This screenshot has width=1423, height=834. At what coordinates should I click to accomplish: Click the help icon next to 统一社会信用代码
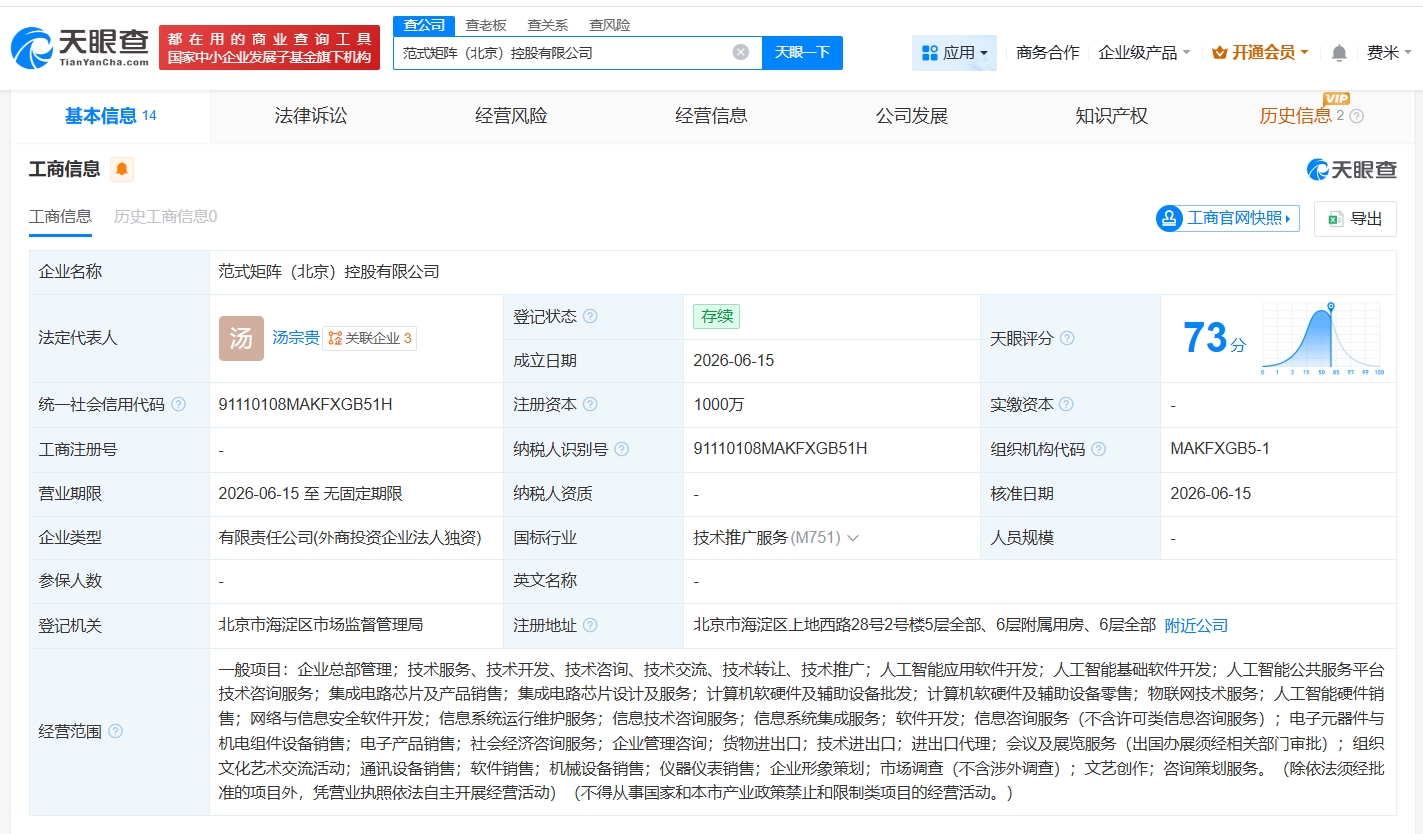pos(178,404)
